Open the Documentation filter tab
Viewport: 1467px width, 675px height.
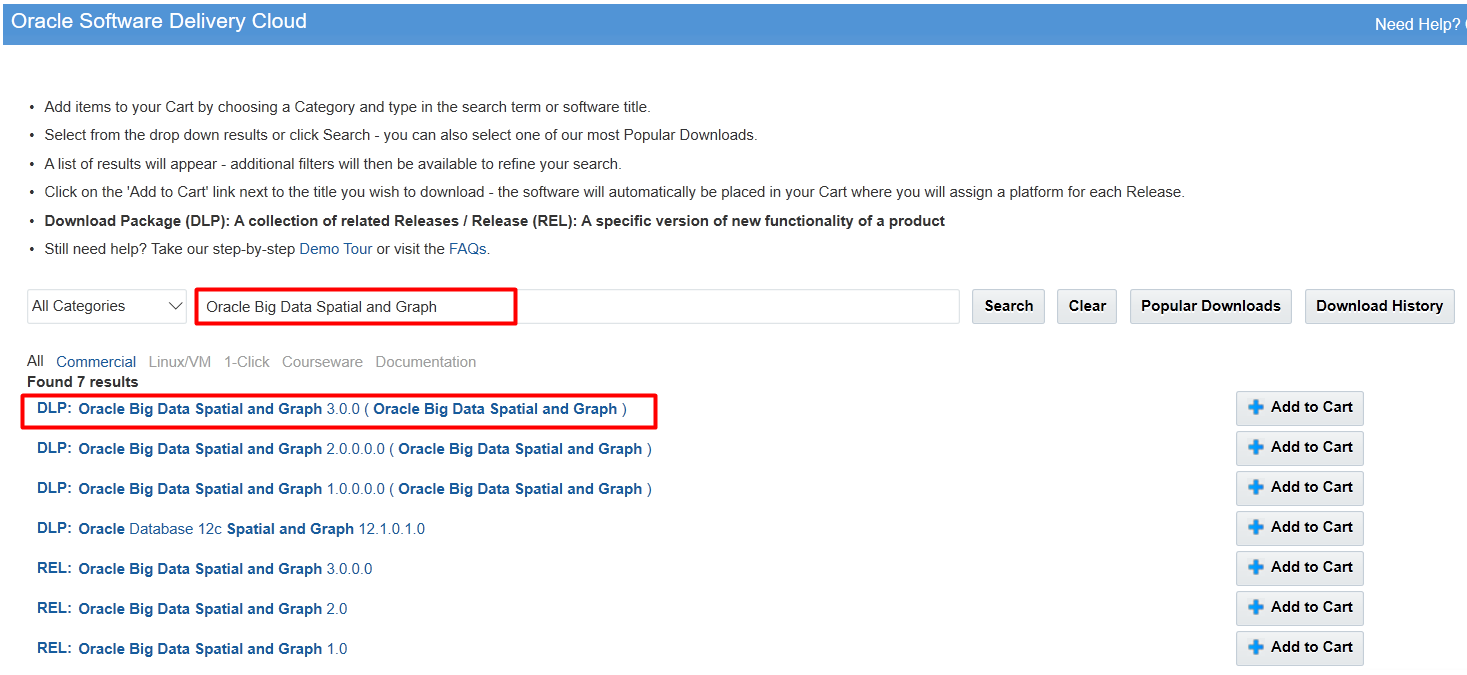pos(426,362)
